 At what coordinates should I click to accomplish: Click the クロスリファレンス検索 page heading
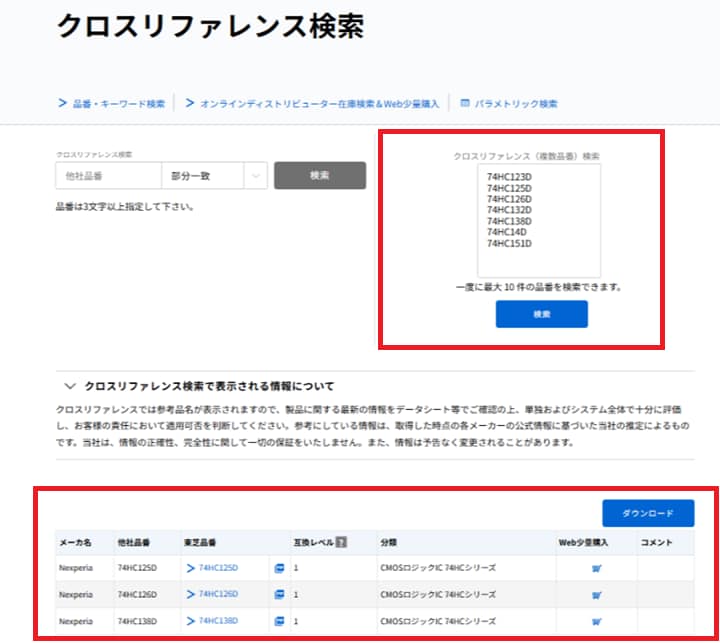(x=210, y=26)
